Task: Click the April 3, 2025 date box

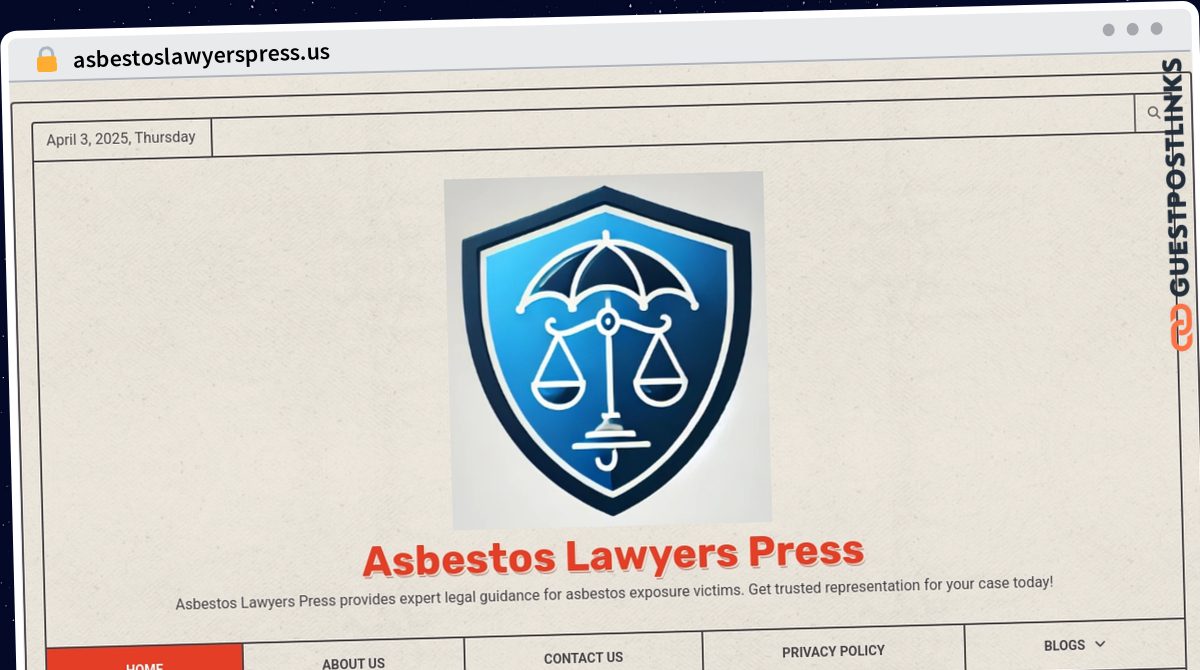Action: click(x=121, y=138)
